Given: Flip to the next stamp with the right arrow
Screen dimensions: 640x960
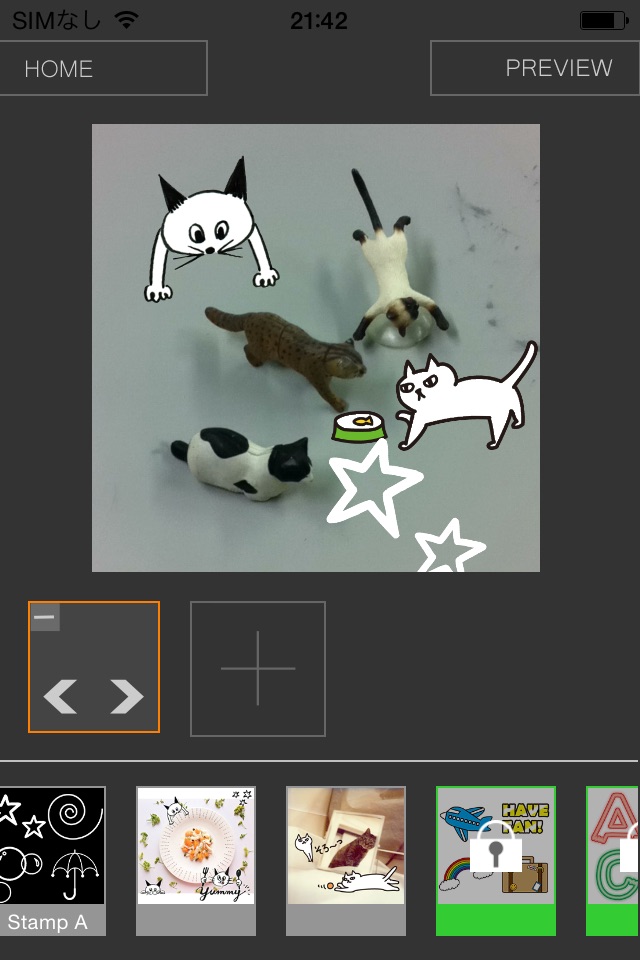Looking at the screenshot, I should 127,696.
